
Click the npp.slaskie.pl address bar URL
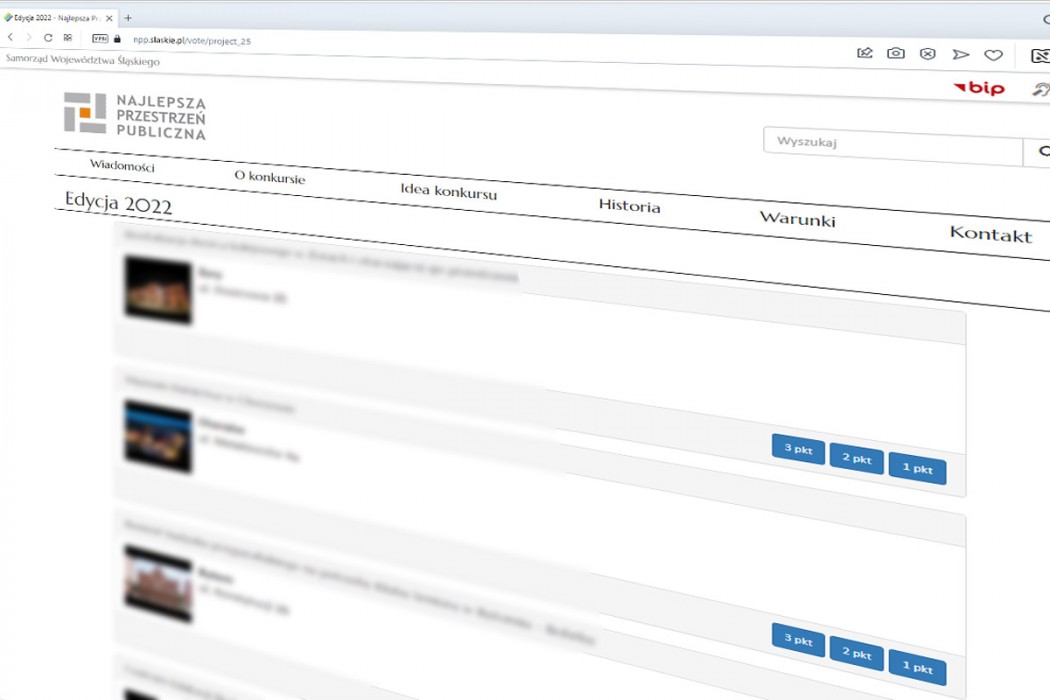click(192, 41)
